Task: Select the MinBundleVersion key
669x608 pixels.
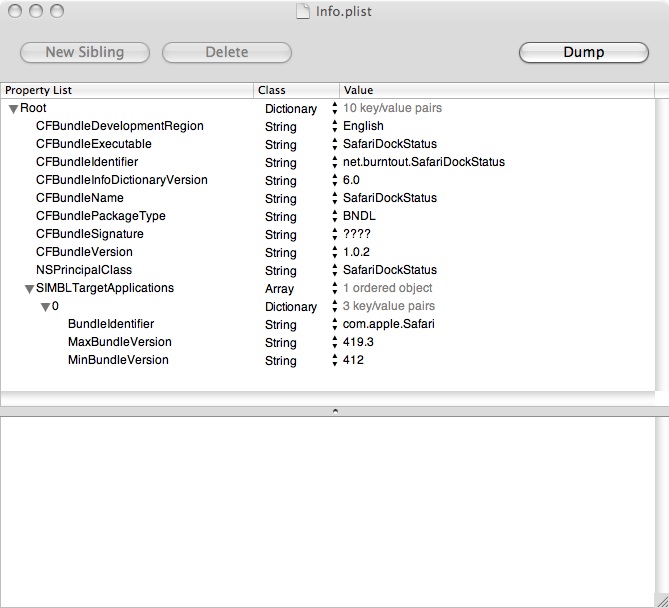Action: pos(118,360)
